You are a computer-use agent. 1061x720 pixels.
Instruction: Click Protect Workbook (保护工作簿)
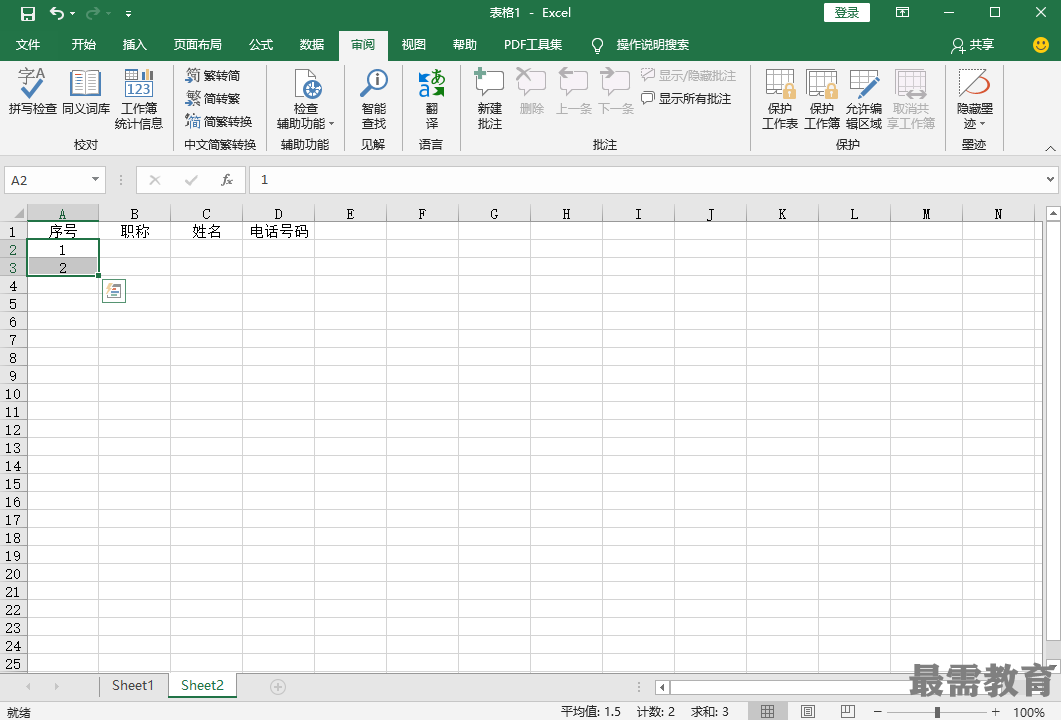click(x=822, y=99)
